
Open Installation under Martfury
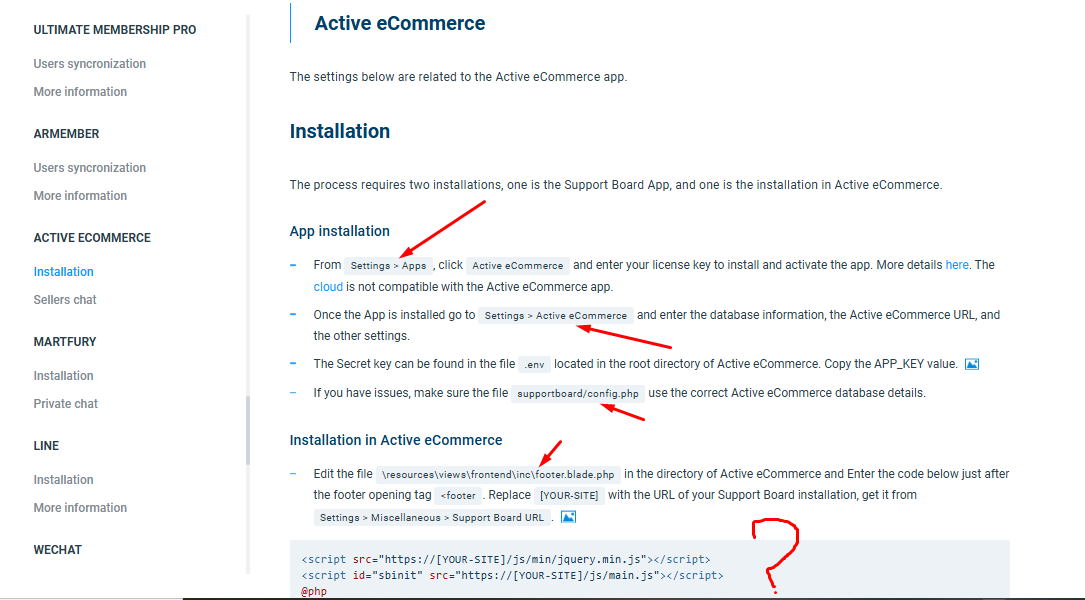pyautogui.click(x=64, y=376)
